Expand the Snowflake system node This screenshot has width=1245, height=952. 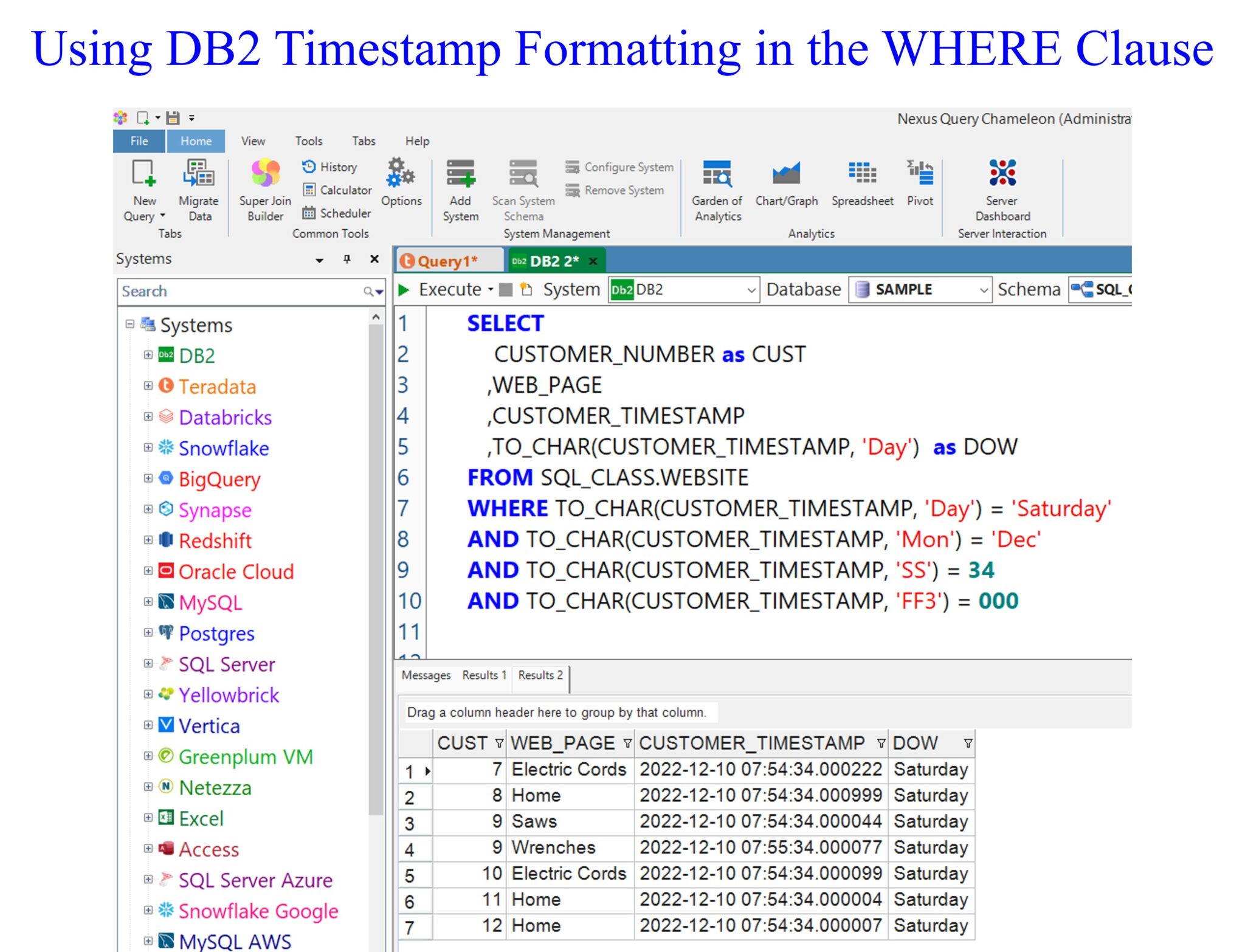[148, 447]
